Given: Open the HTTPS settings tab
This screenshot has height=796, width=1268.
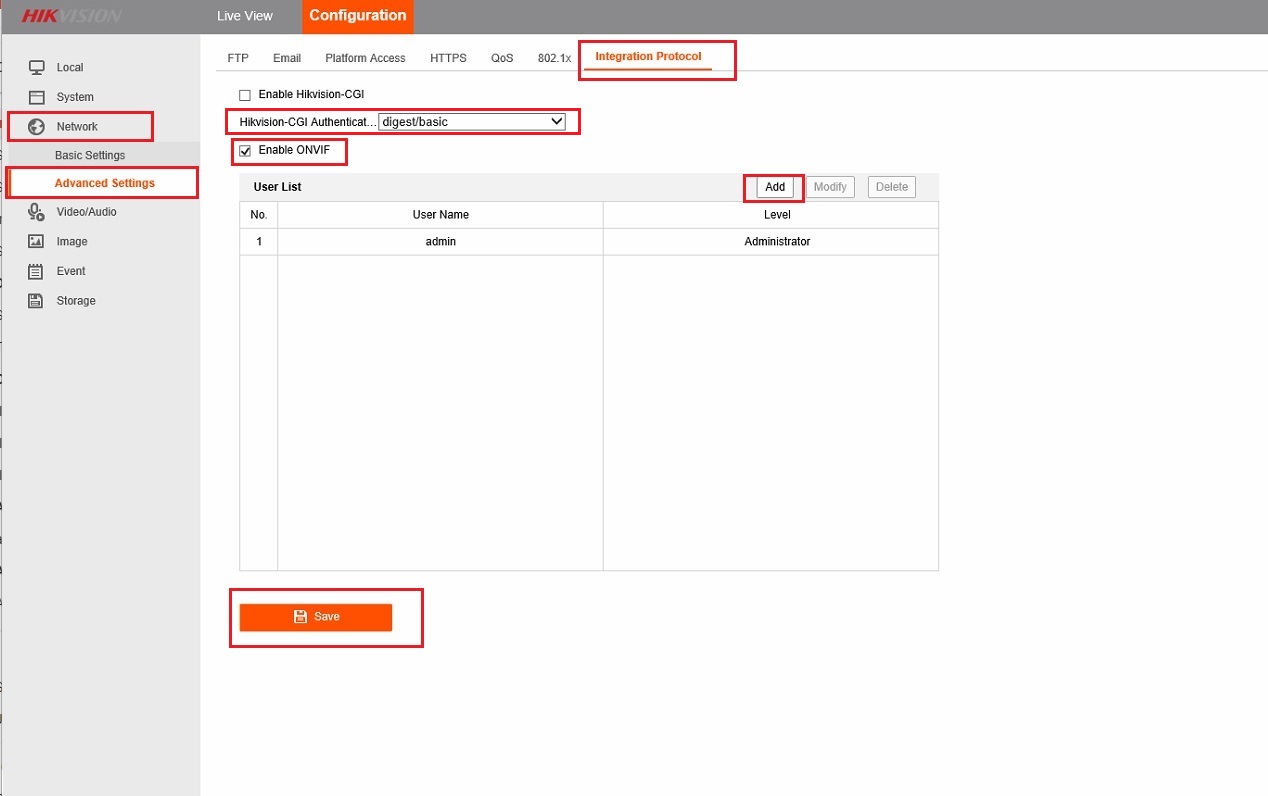Looking at the screenshot, I should click(448, 58).
